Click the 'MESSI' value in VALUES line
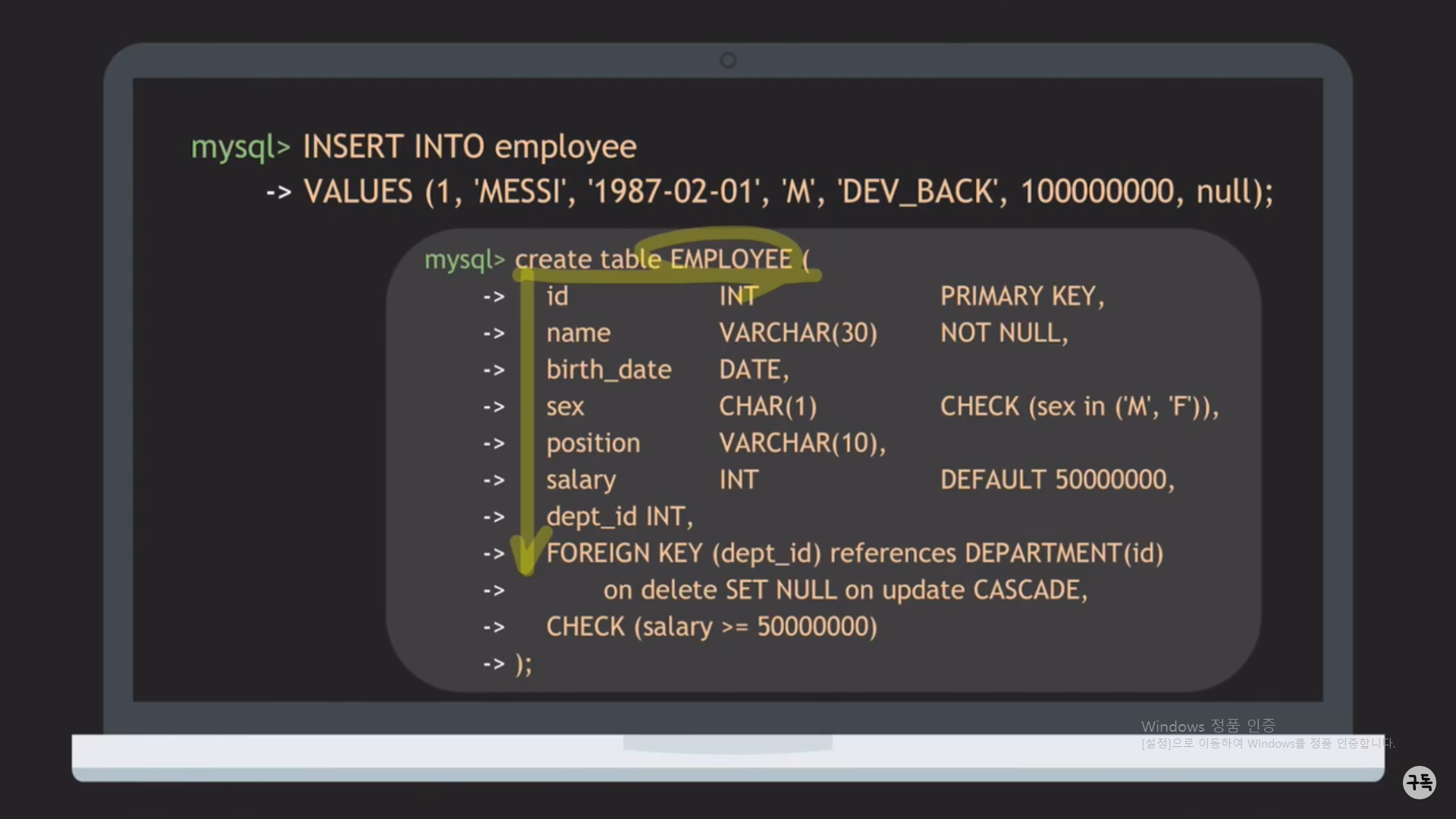 (520, 191)
